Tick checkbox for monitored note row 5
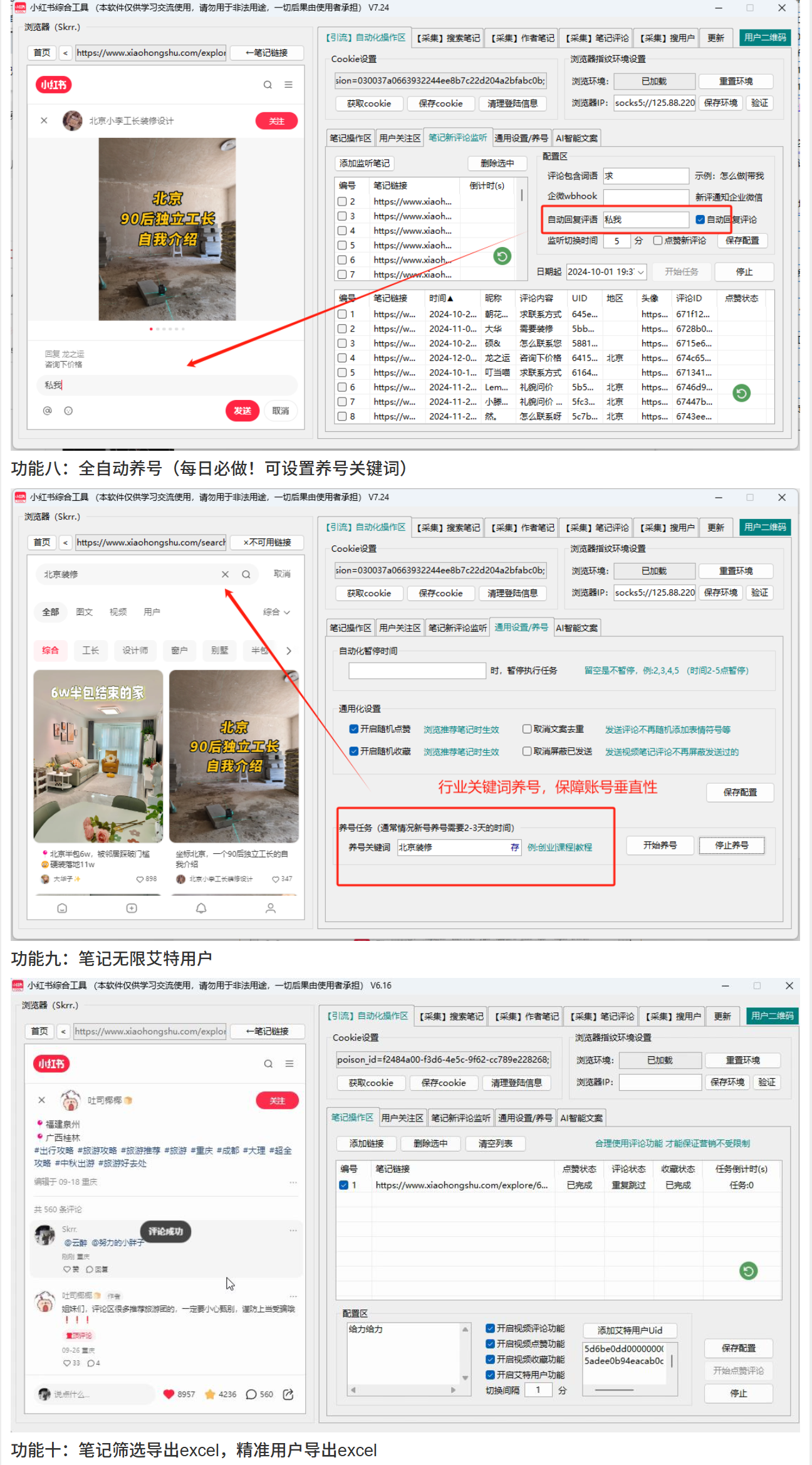 342,245
